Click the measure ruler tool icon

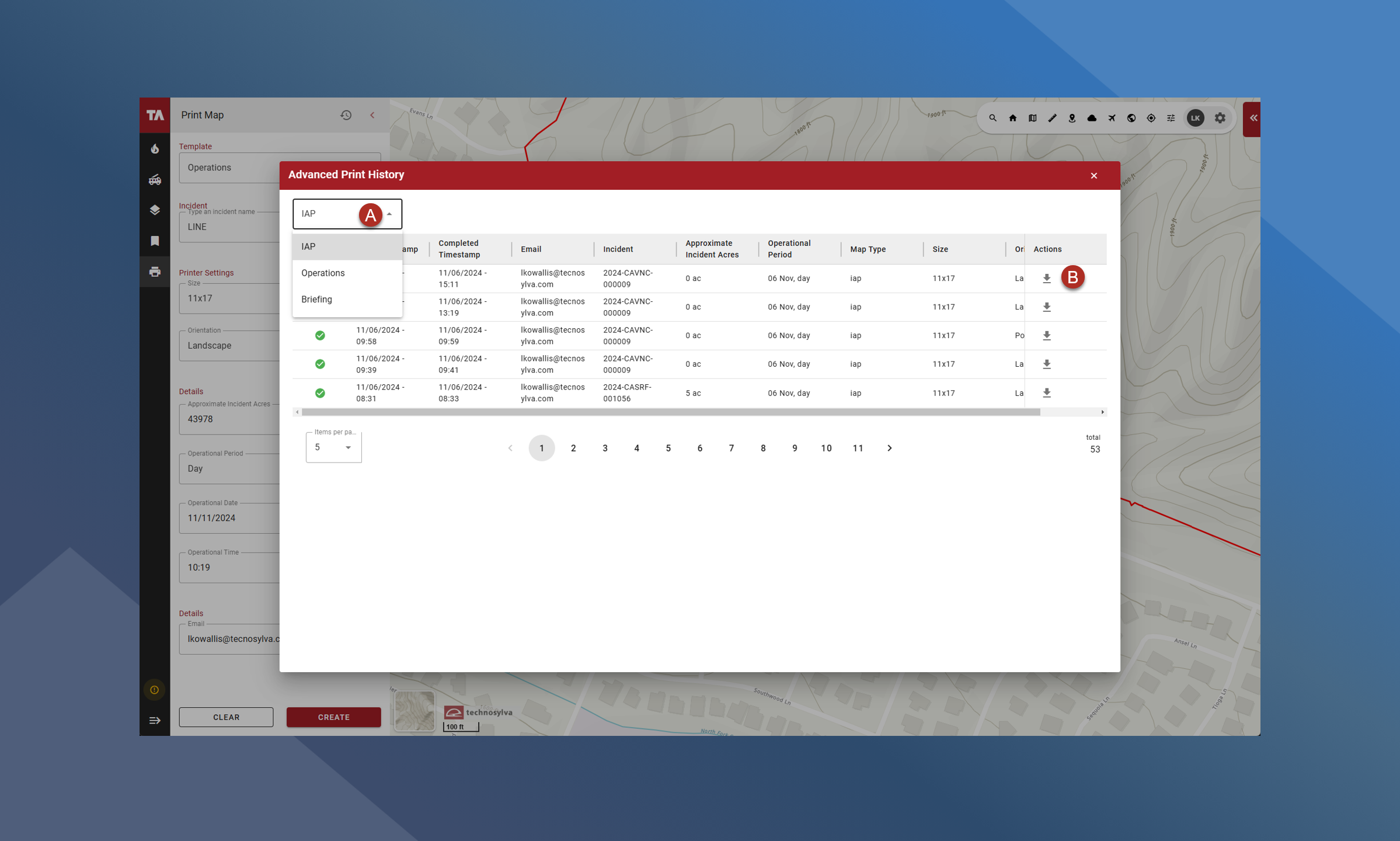(x=1052, y=118)
